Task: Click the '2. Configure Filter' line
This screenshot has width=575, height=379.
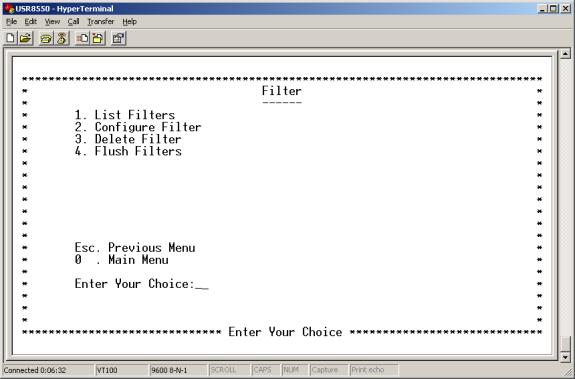Action: click(x=138, y=127)
